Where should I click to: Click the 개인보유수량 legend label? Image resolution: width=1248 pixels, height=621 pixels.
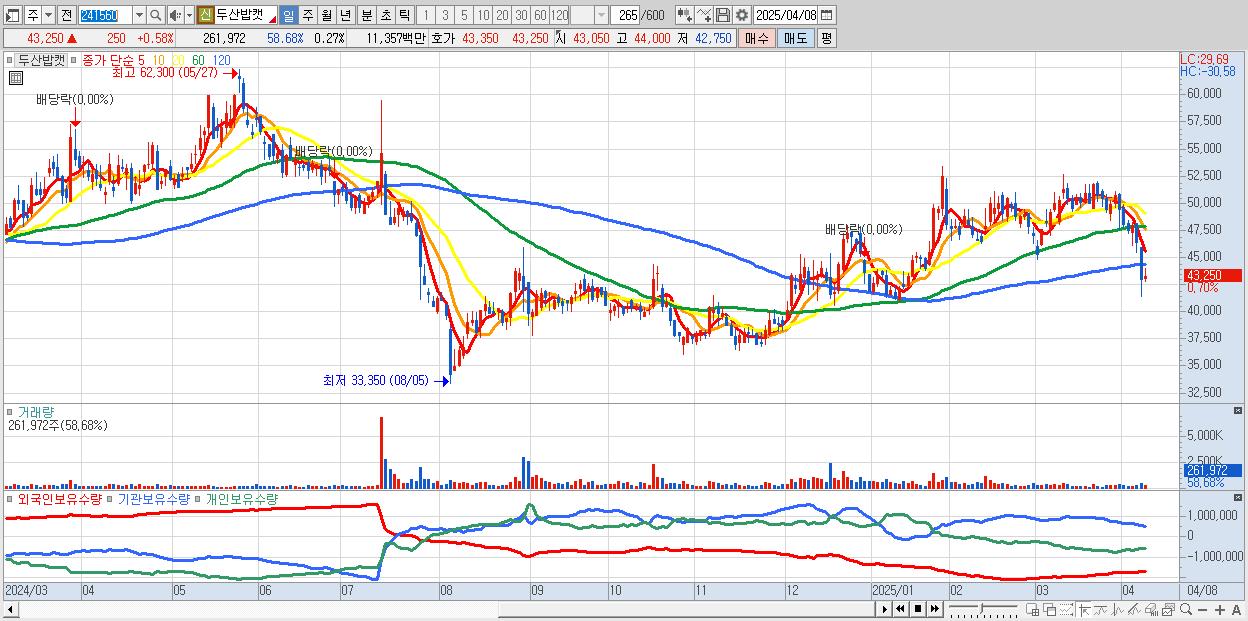coord(242,498)
